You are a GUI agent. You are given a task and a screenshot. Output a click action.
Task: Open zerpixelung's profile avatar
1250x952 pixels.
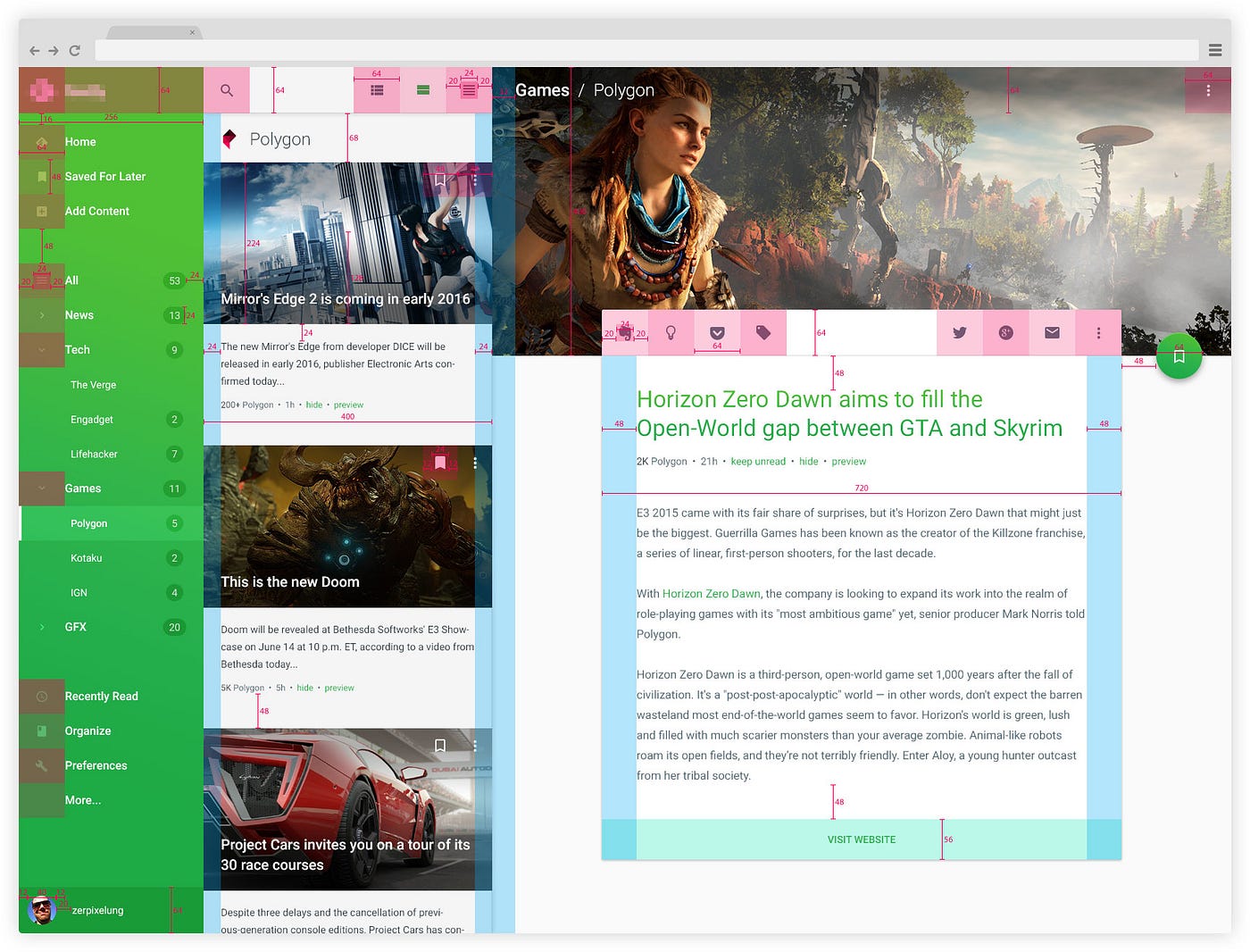tap(44, 910)
